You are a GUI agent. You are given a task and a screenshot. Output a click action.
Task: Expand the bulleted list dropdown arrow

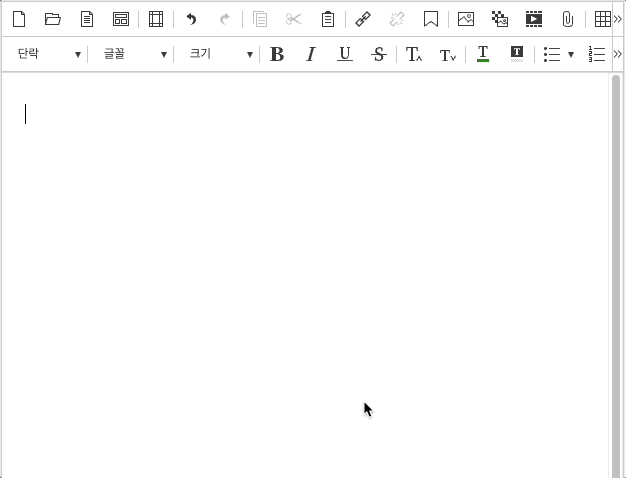pos(571,54)
